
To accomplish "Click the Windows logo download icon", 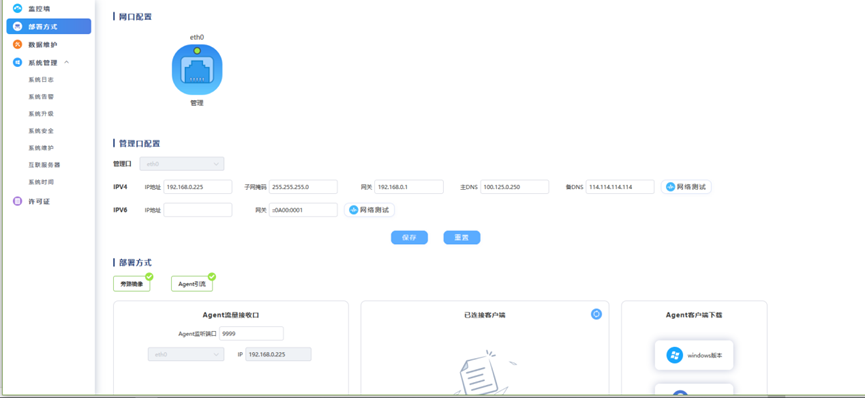I will (x=674, y=355).
